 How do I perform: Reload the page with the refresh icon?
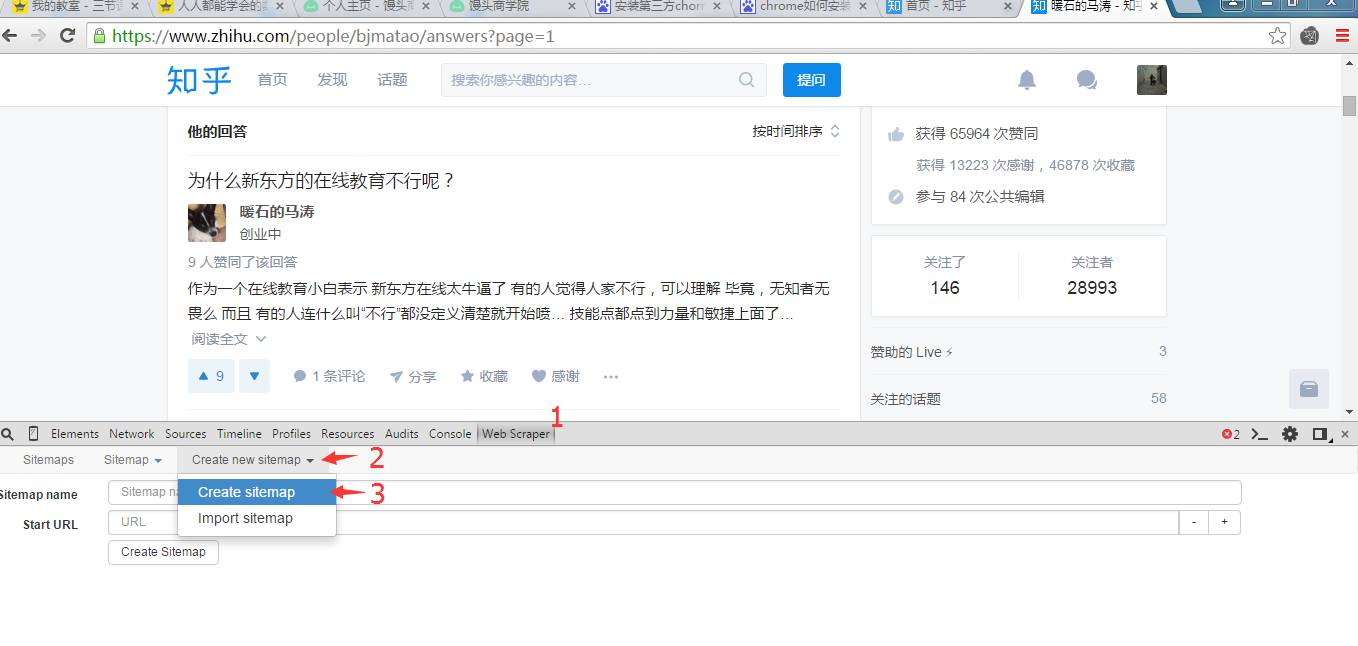[x=68, y=36]
